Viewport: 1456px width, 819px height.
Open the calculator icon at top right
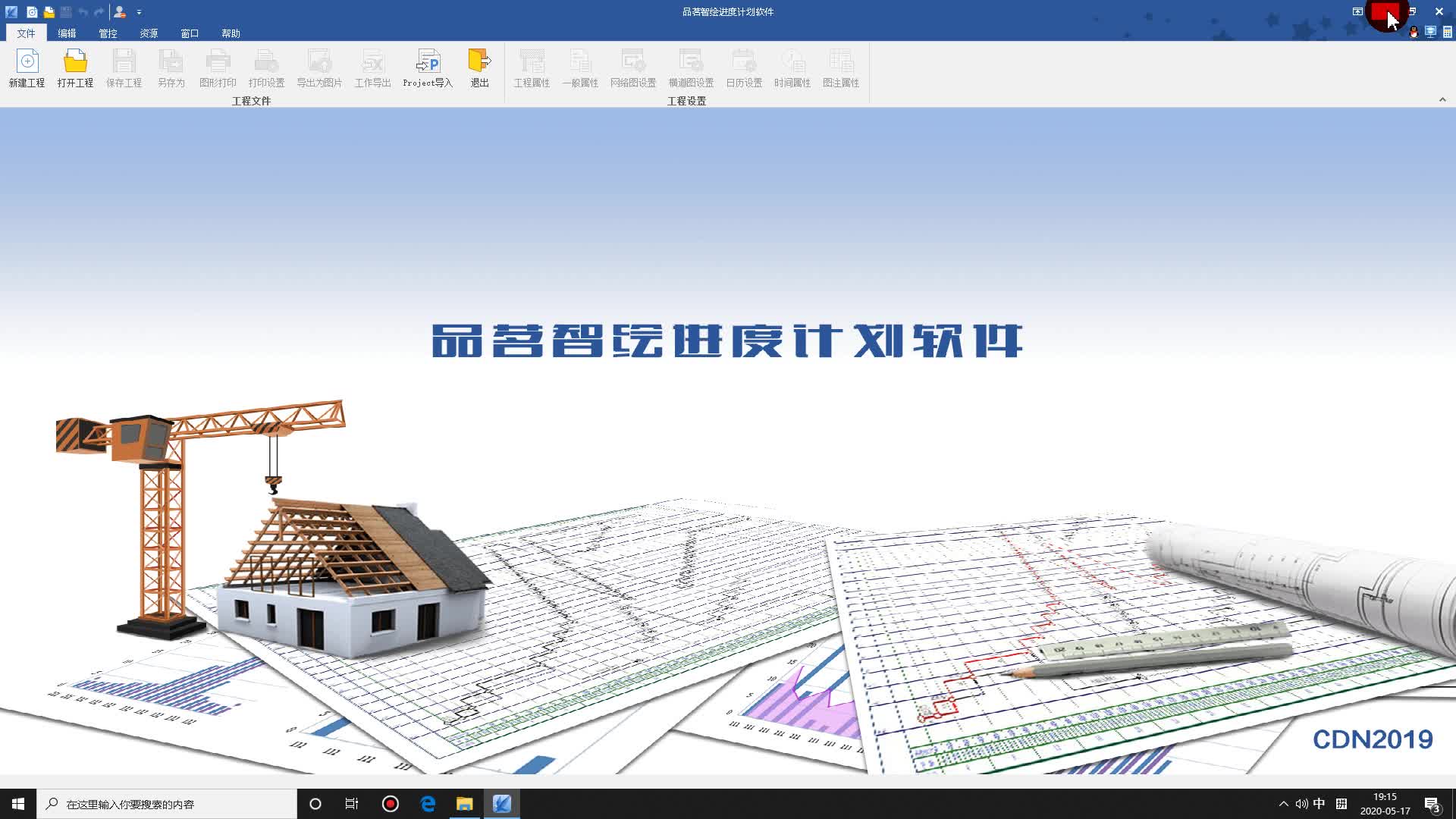1447,33
